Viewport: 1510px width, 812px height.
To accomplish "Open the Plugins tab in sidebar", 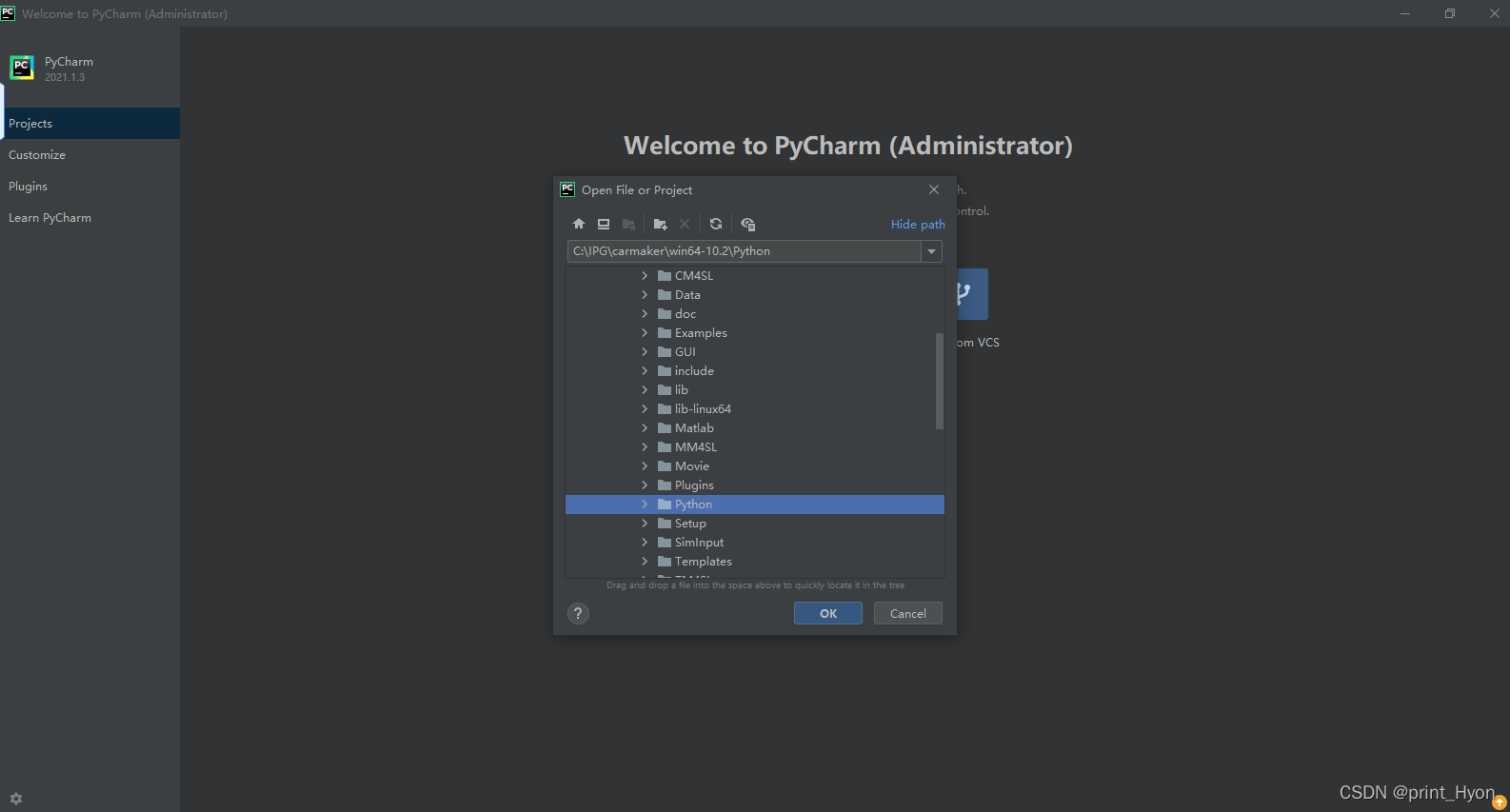I will click(x=89, y=187).
